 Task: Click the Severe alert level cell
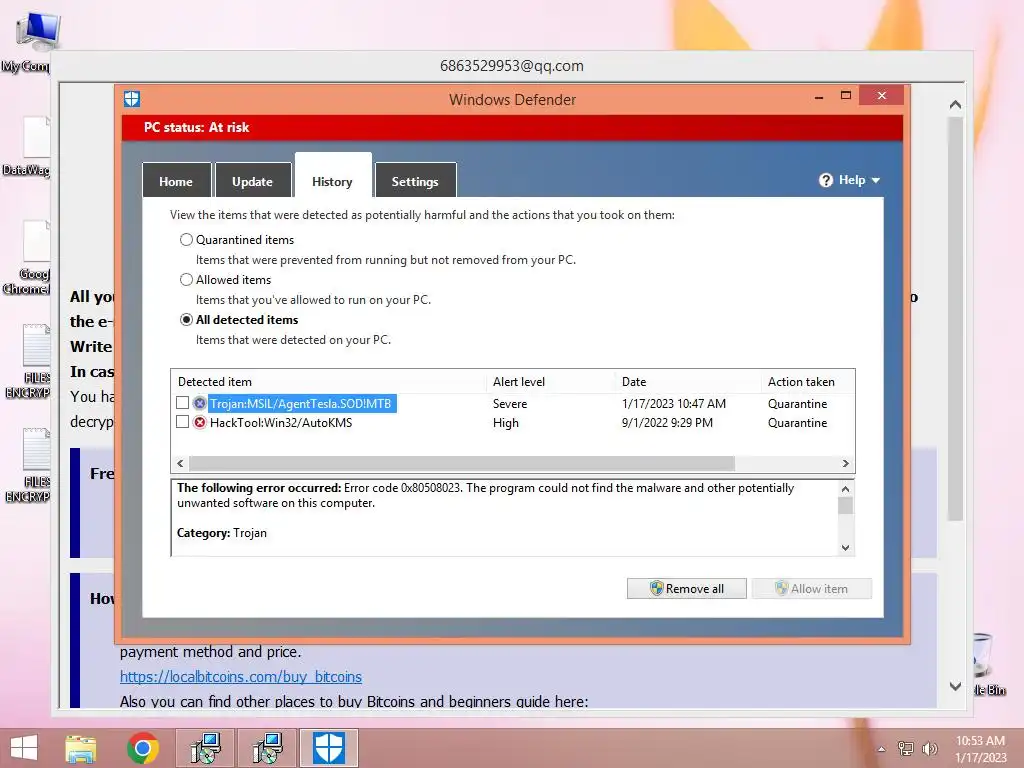coord(510,404)
